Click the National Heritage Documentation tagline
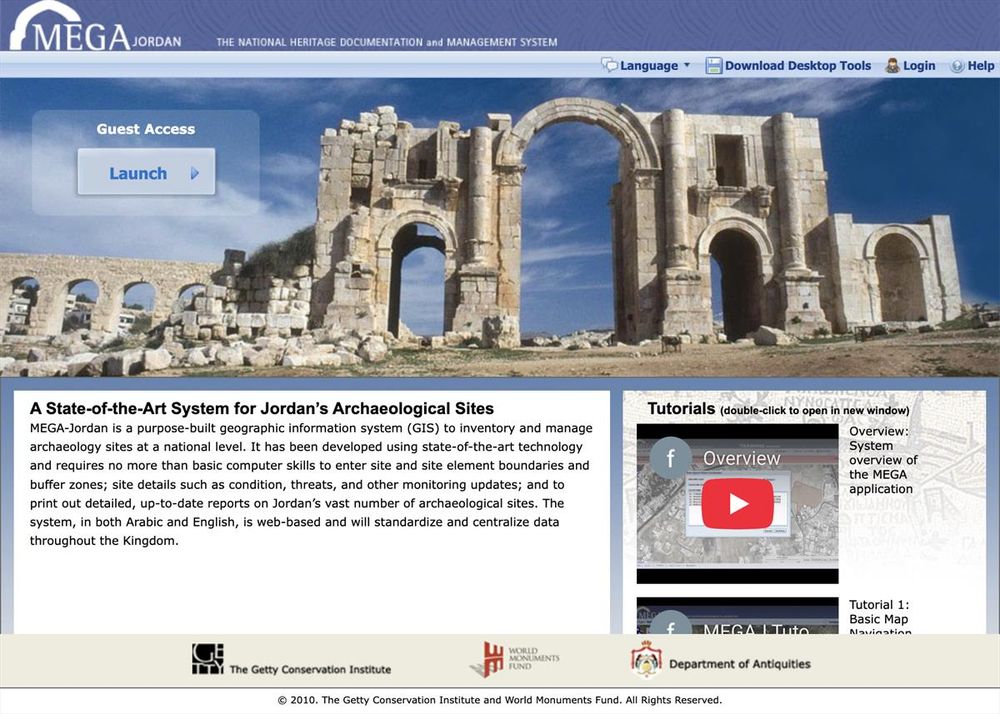Image resolution: width=1000 pixels, height=714 pixels. point(386,42)
